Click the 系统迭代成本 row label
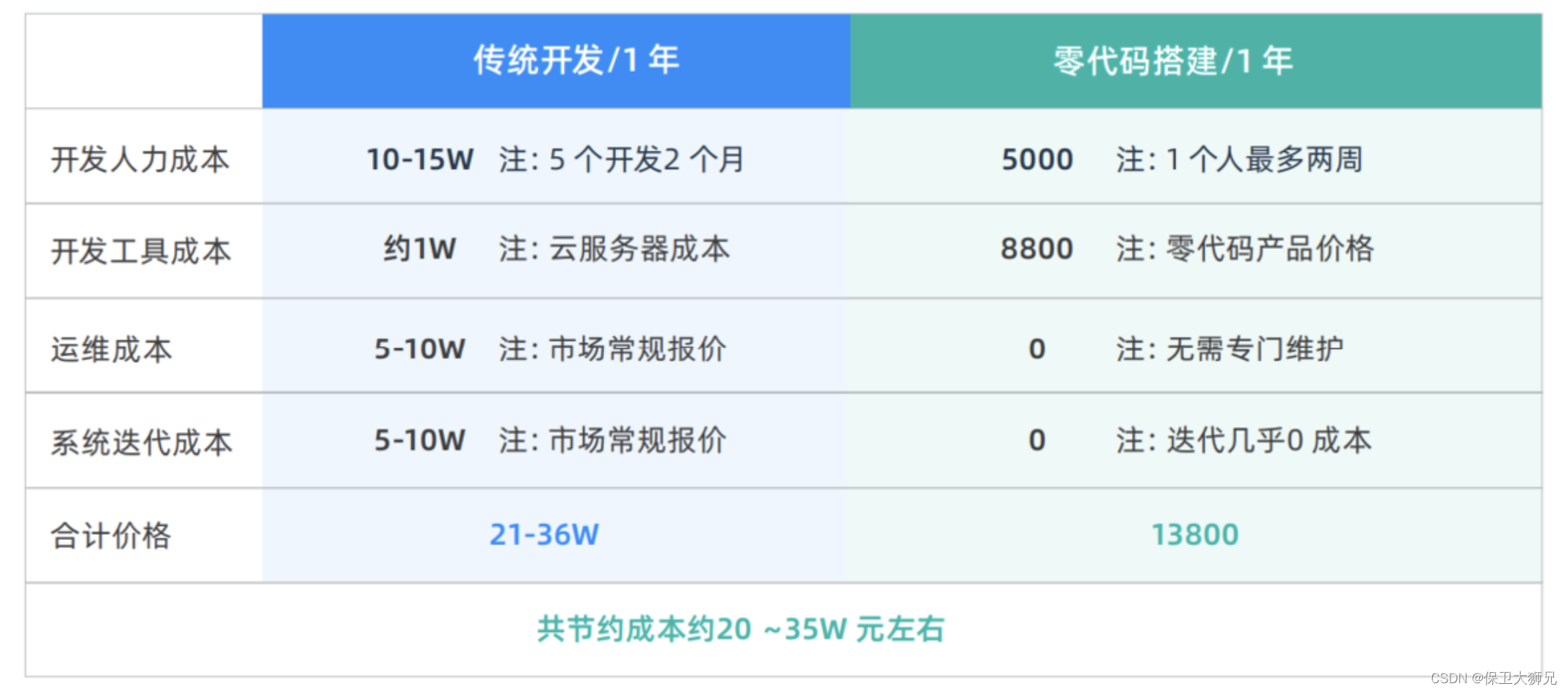1568x692 pixels. (x=141, y=442)
